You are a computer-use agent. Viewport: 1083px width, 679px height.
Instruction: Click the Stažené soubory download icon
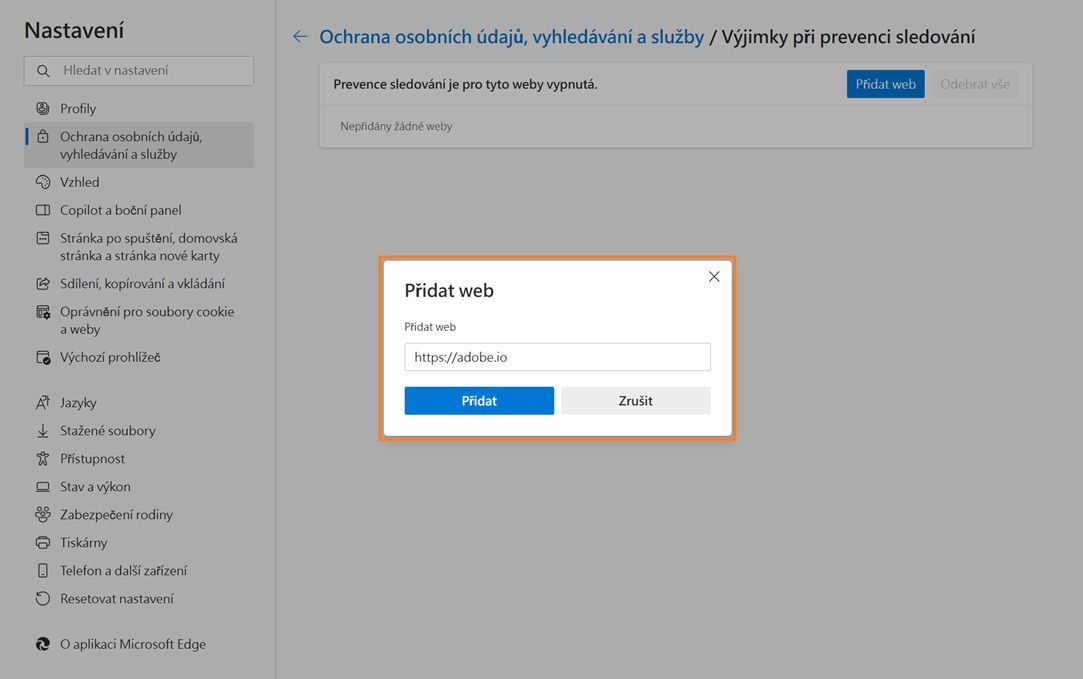[41, 430]
